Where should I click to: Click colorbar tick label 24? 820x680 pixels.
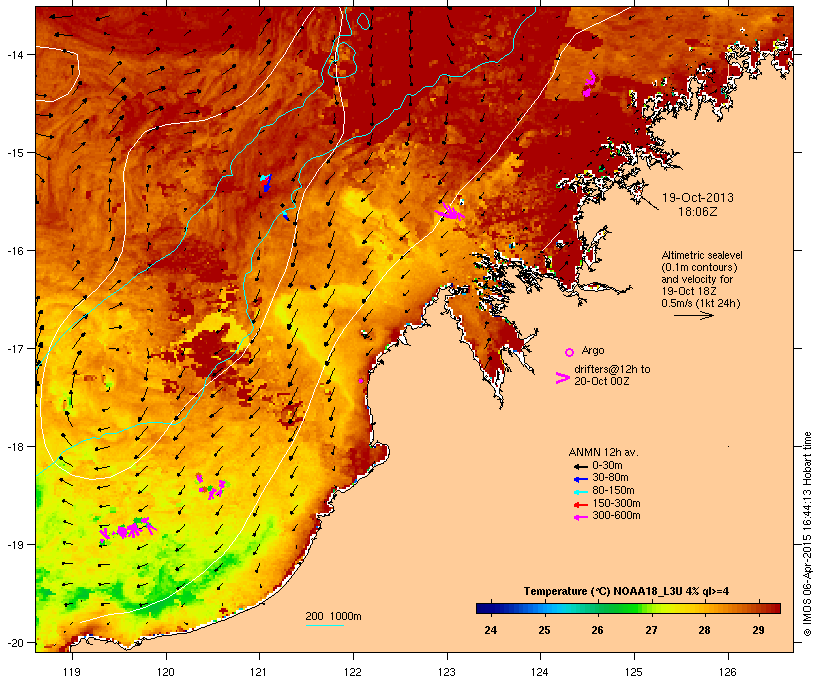[491, 630]
